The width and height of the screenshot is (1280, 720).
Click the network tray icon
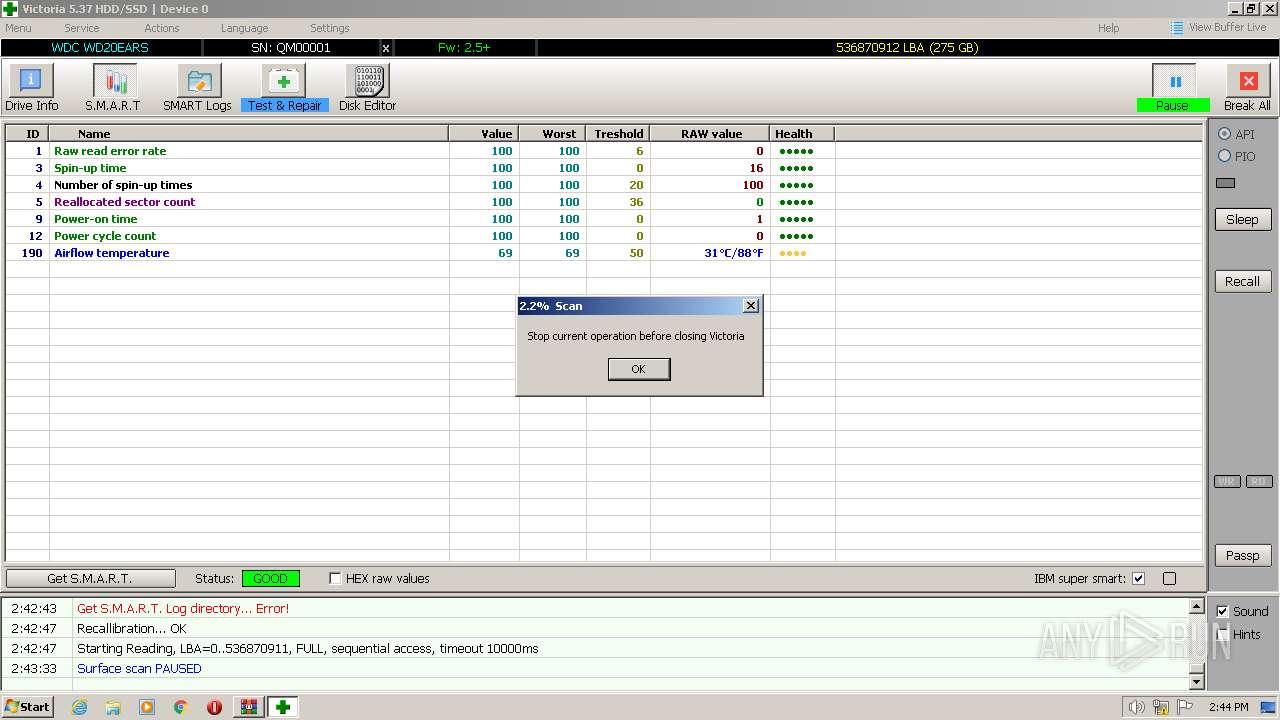pyautogui.click(x=1161, y=707)
